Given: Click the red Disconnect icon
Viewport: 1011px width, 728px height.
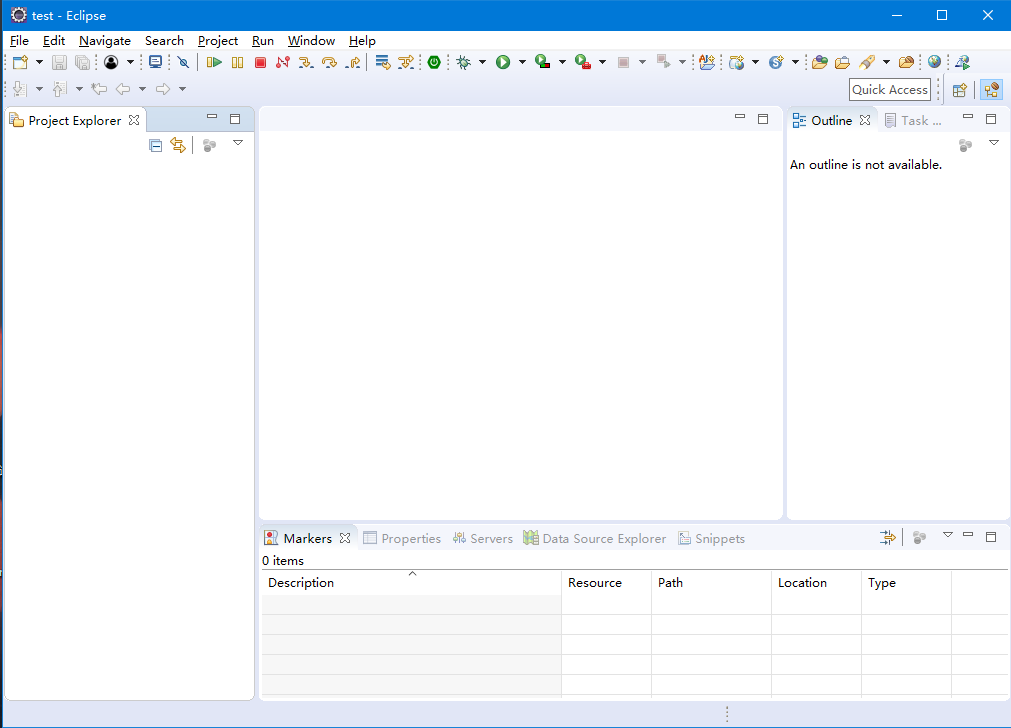Looking at the screenshot, I should (282, 62).
